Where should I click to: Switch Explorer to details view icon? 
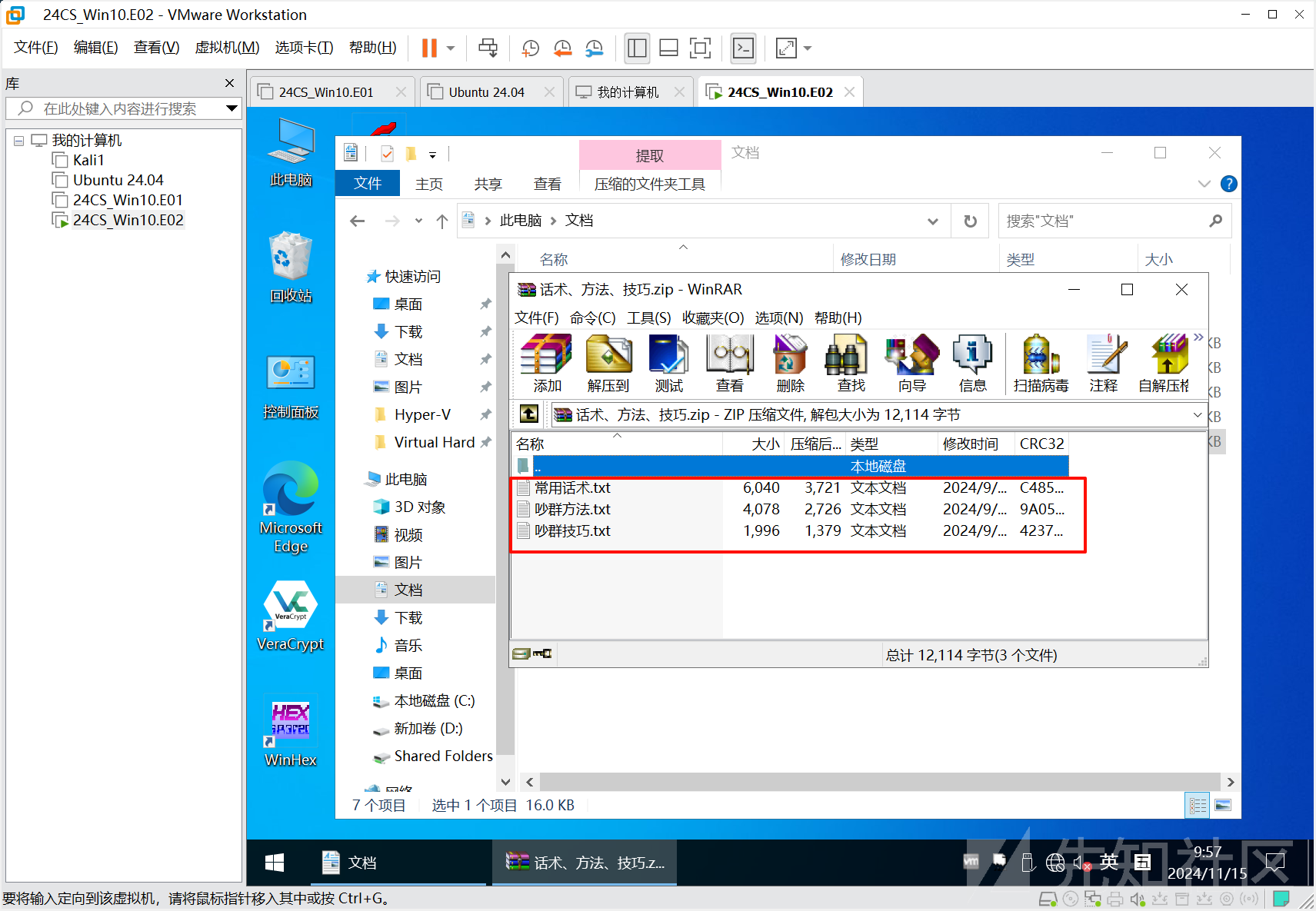pos(1198,805)
